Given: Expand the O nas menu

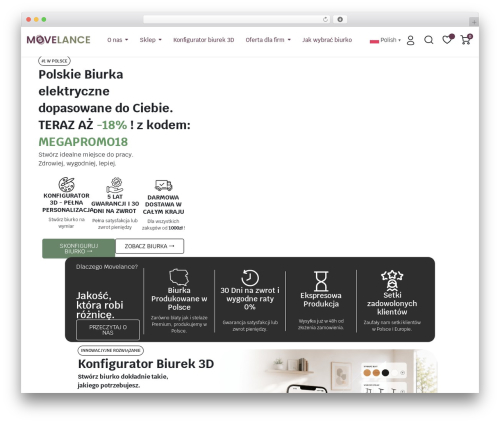Looking at the screenshot, I should (117, 40).
